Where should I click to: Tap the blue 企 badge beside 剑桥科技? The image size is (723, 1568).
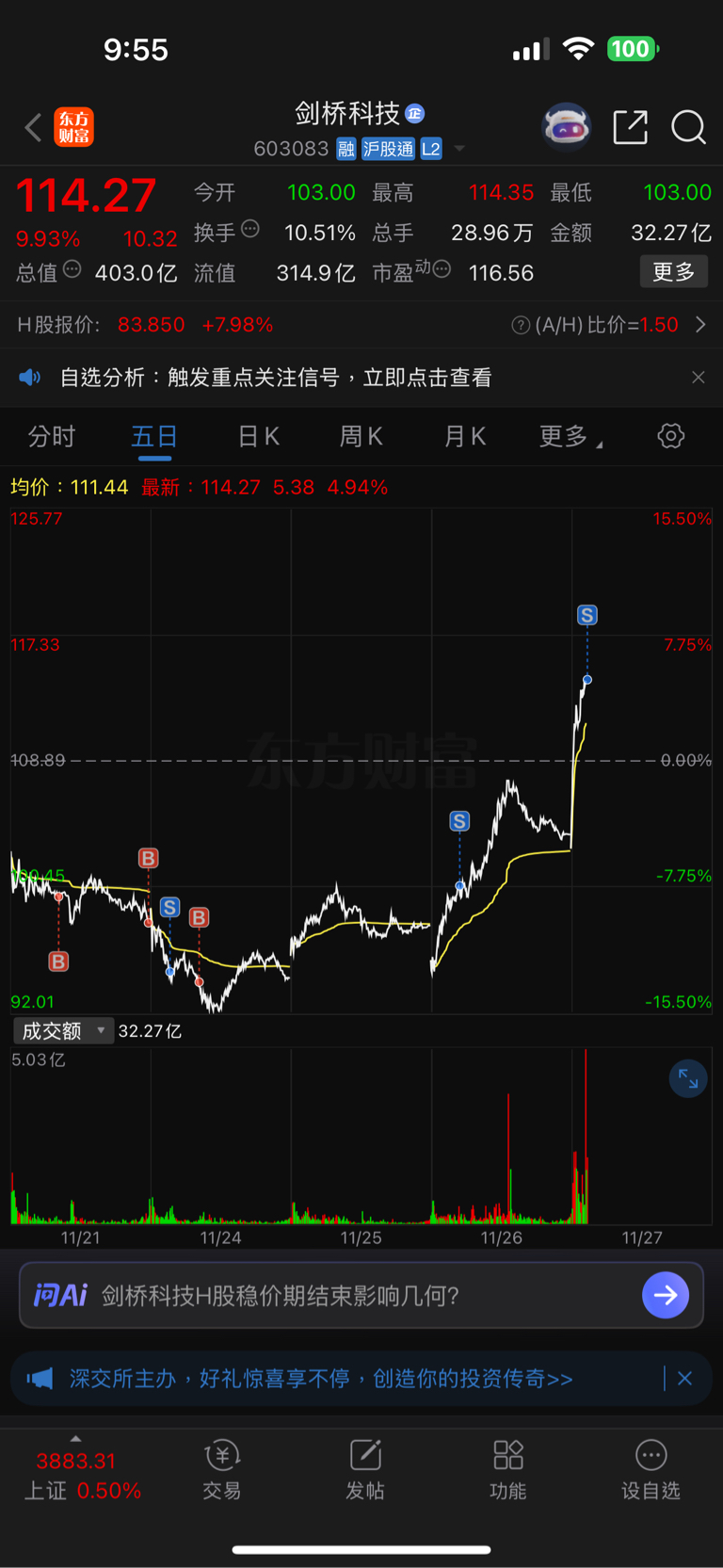click(x=415, y=114)
